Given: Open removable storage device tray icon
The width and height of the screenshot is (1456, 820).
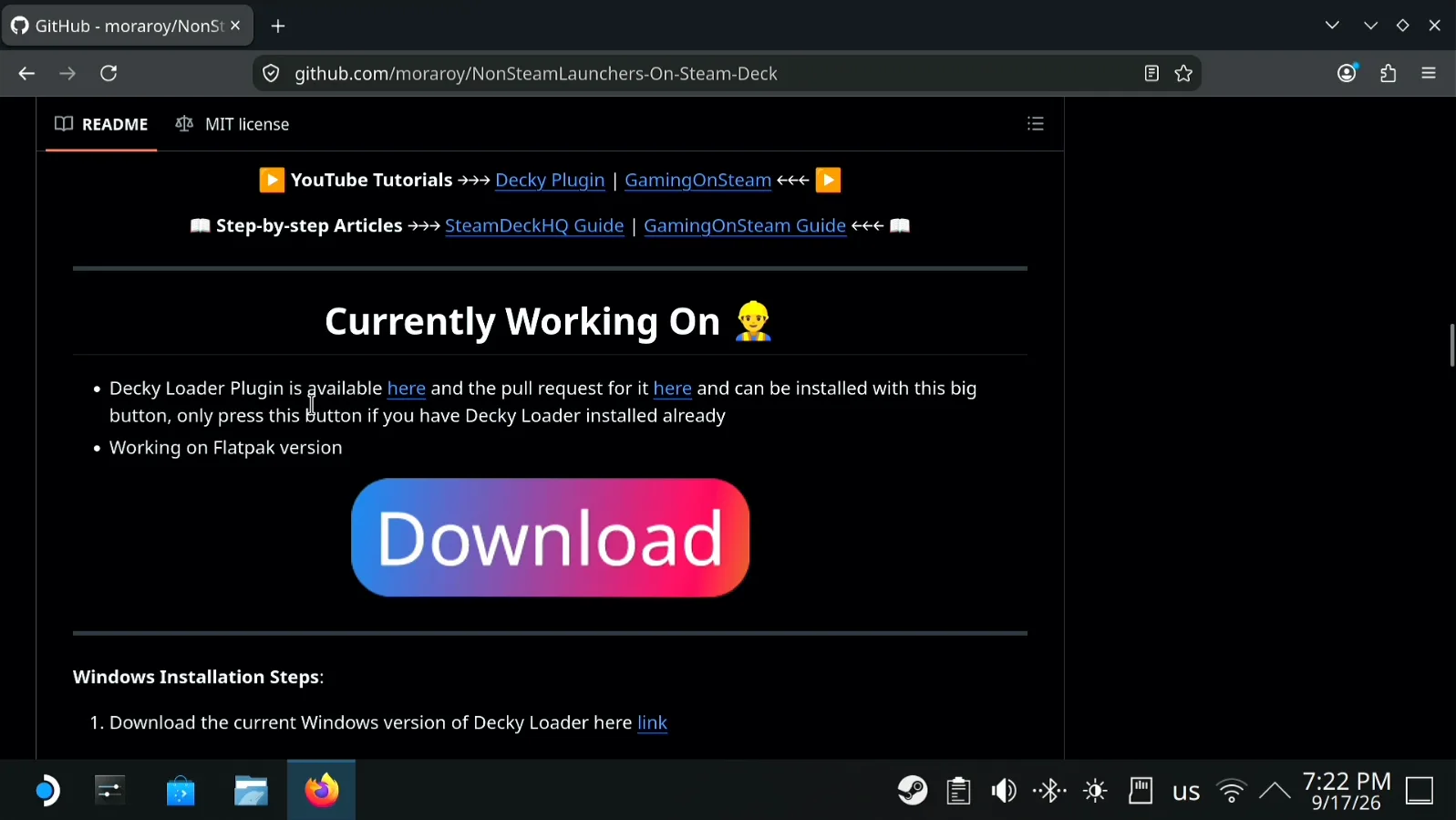Looking at the screenshot, I should pyautogui.click(x=1141, y=791).
